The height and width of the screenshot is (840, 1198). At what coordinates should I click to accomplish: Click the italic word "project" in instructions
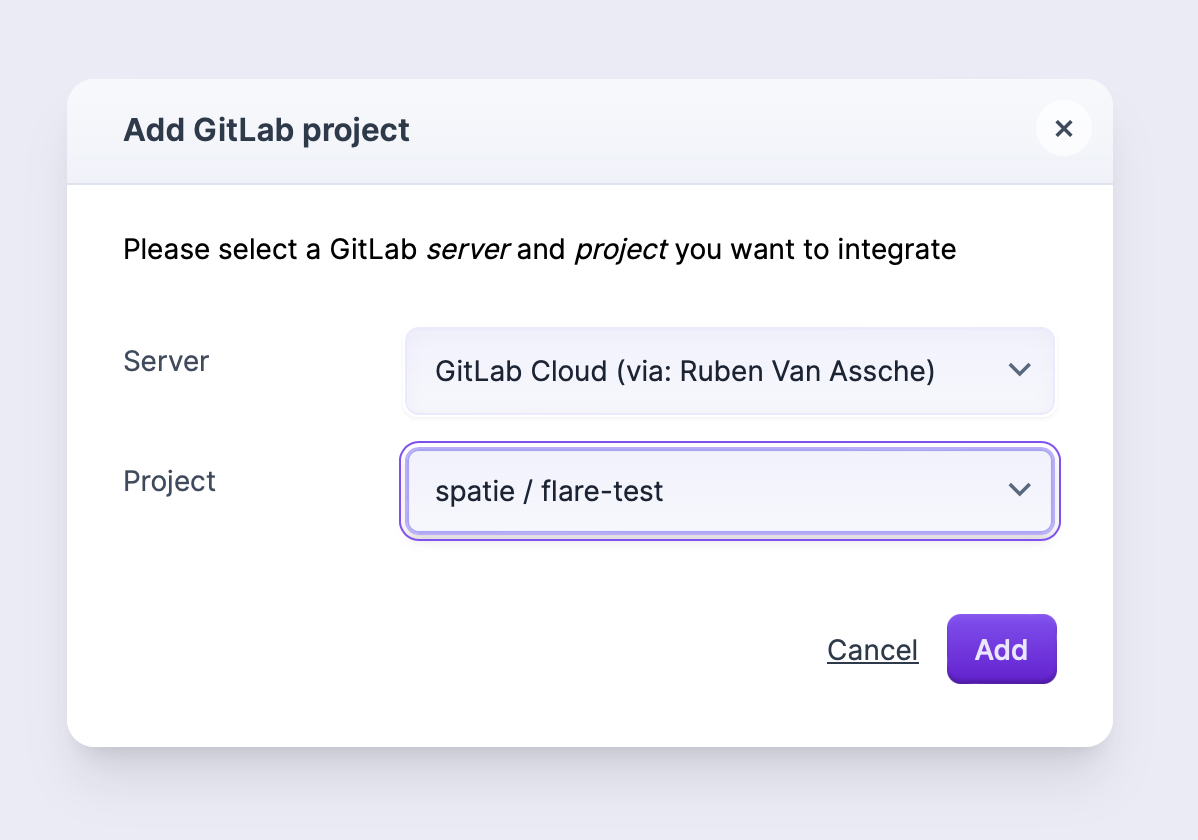(620, 249)
